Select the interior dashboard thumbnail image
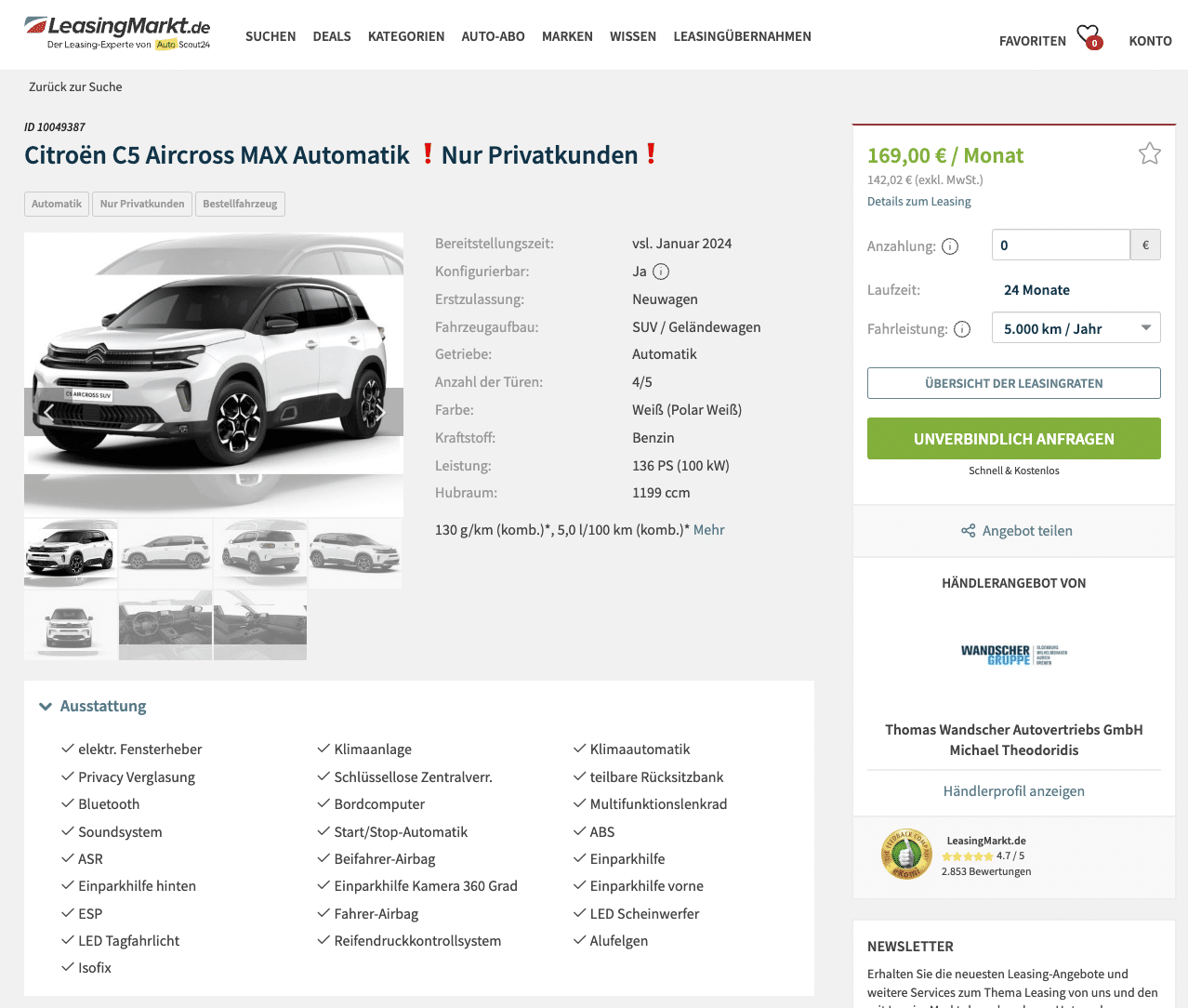Screen dimensions: 1188x1008 pyautogui.click(x=165, y=625)
